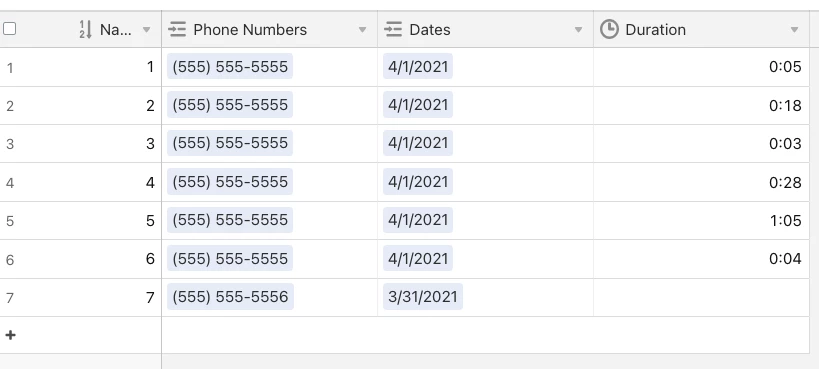The height and width of the screenshot is (369, 819).
Task: Click the lookup icon beside Dates header
Action: pos(393,29)
